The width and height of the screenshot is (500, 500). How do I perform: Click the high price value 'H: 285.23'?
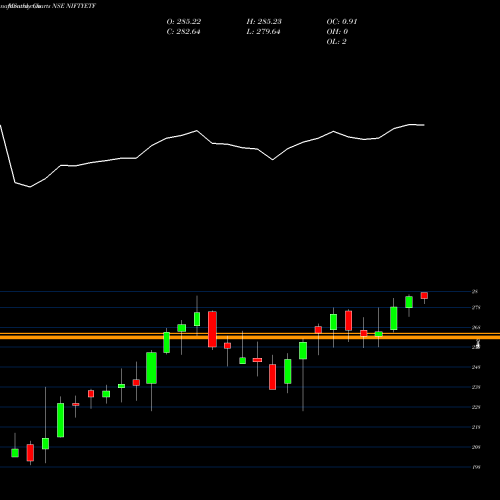tap(264, 22)
